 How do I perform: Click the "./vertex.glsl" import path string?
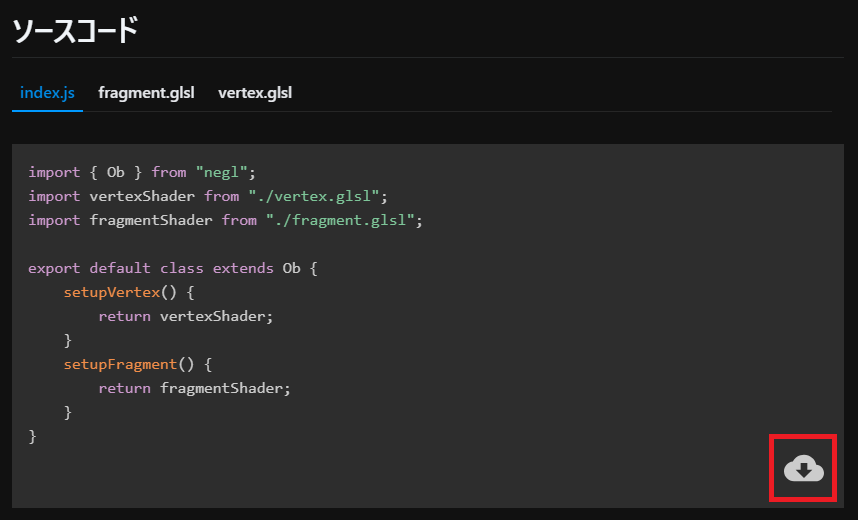317,196
